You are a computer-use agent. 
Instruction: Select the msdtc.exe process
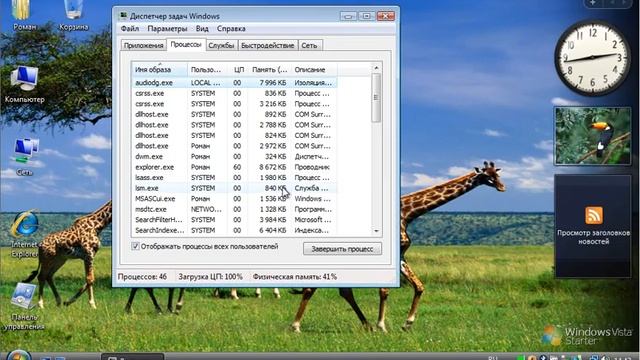pos(234,209)
